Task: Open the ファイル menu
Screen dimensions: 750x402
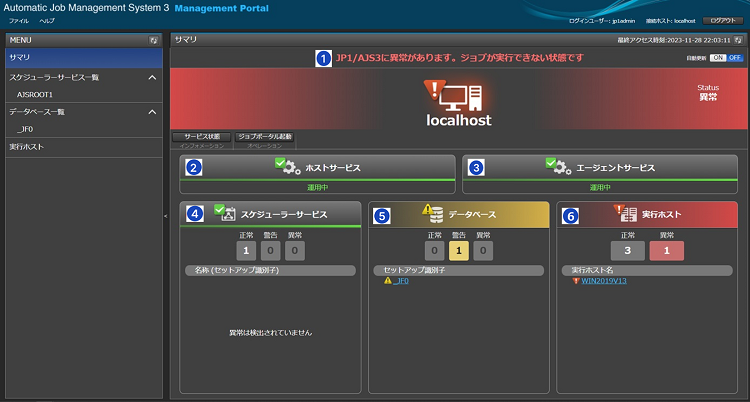Action: [x=19, y=21]
